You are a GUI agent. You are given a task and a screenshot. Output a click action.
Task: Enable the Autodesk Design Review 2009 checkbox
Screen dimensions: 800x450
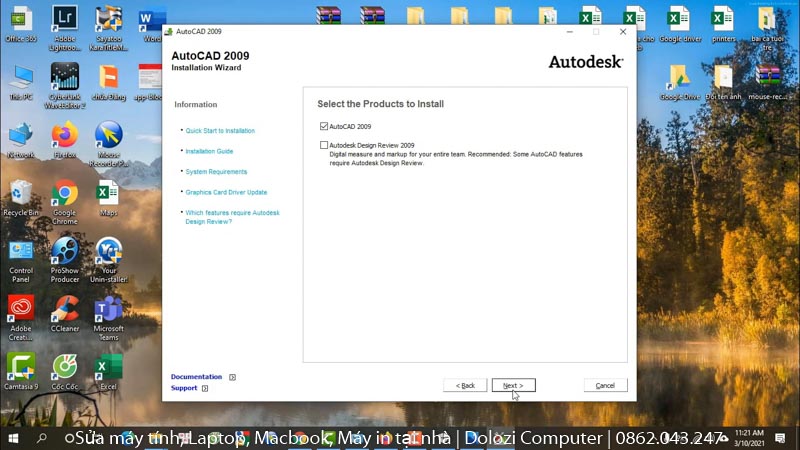pos(323,145)
